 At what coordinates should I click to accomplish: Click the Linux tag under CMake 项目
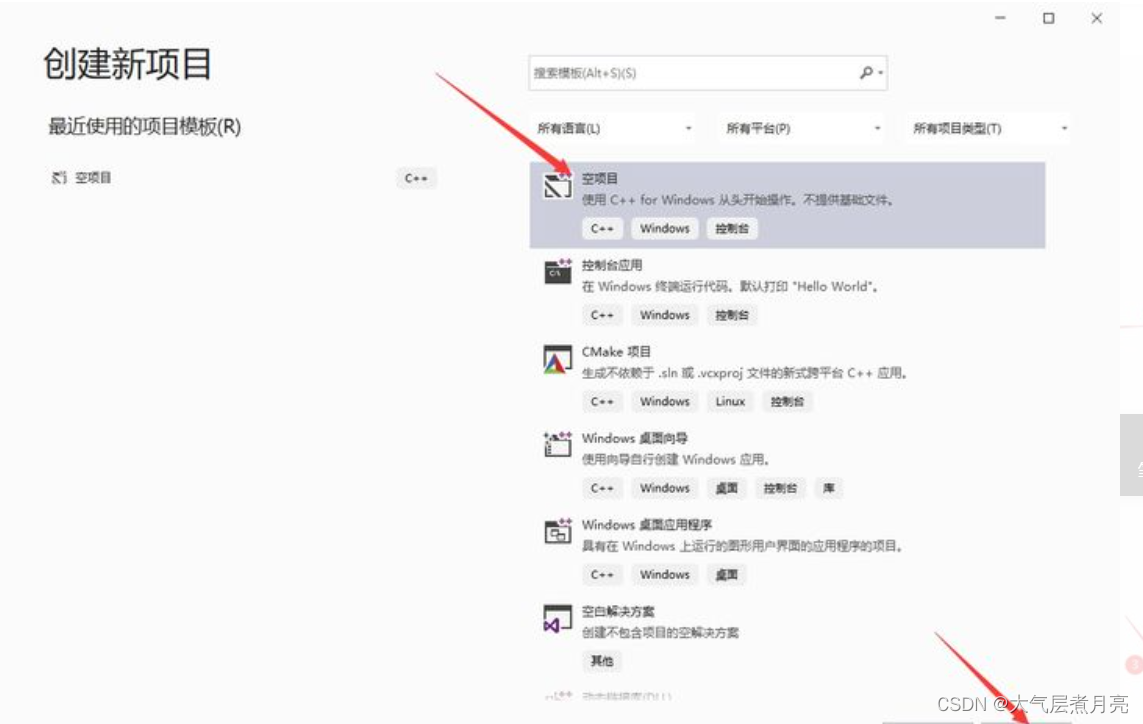(730, 402)
